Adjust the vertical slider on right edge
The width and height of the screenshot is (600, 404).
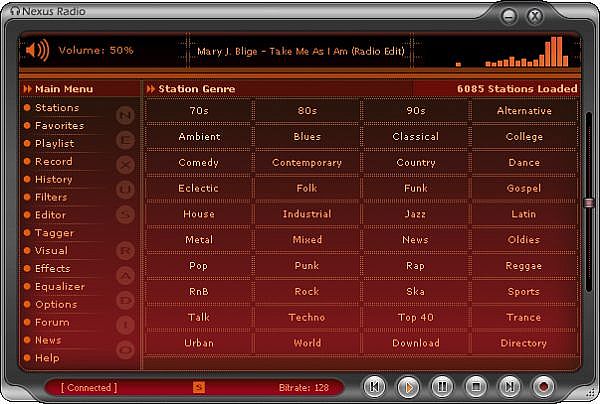(x=589, y=203)
